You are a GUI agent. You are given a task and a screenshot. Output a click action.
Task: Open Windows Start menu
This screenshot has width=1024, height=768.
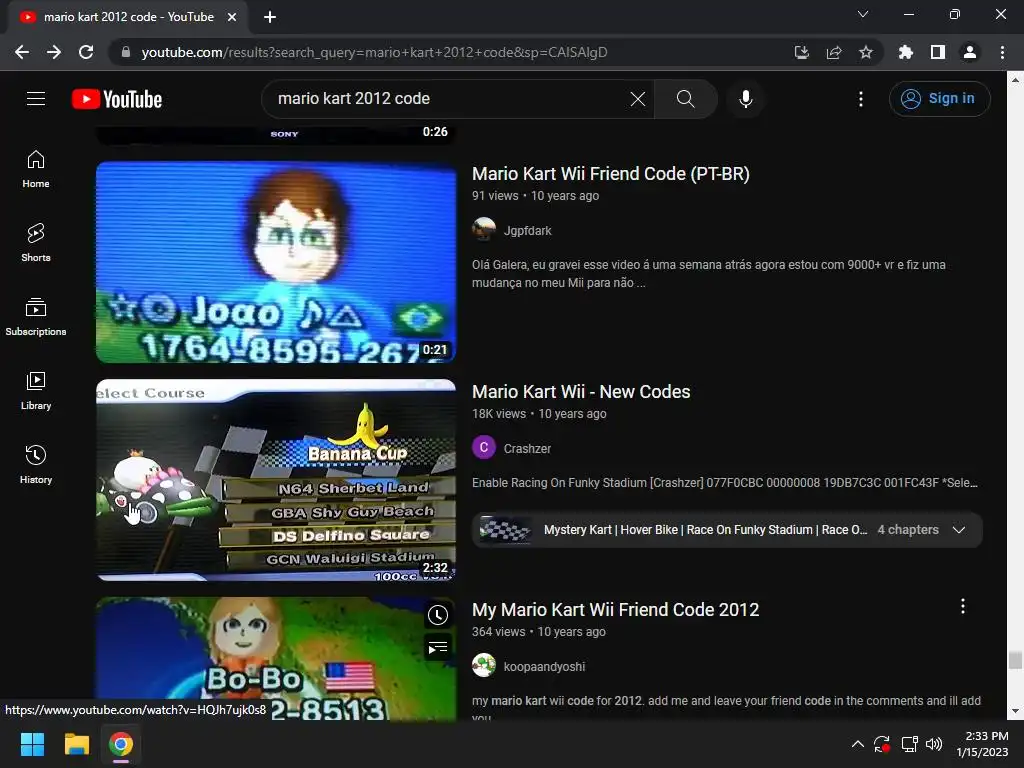[x=32, y=744]
